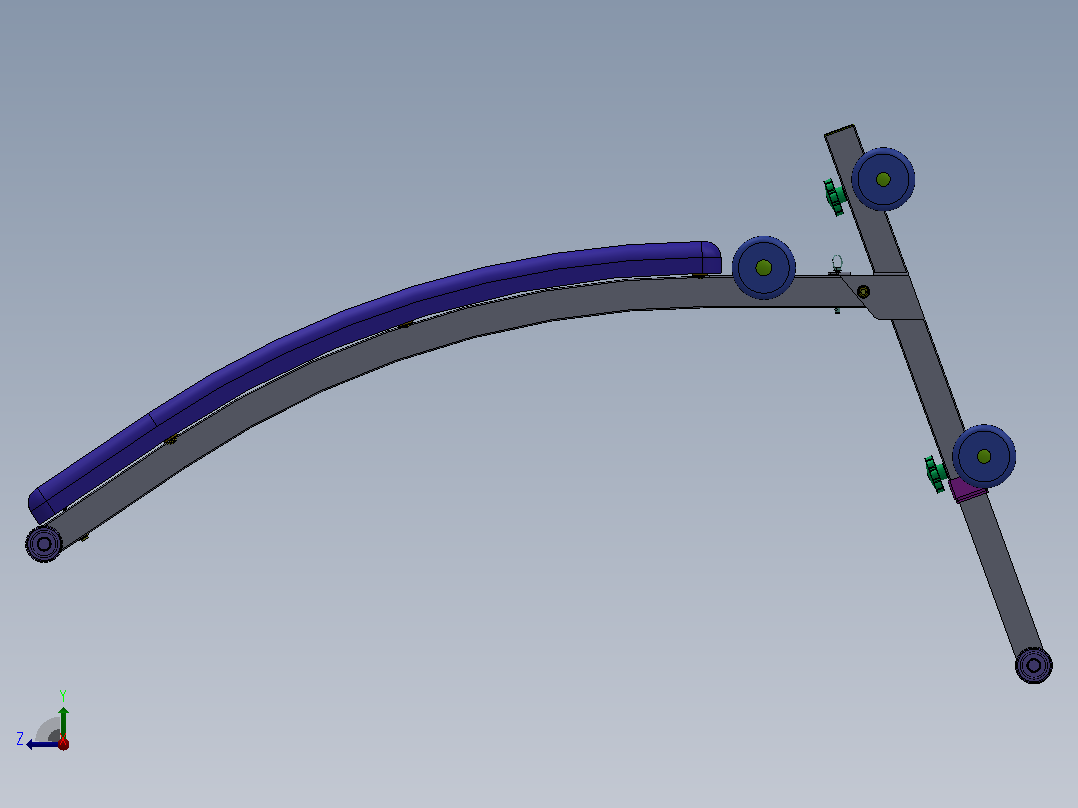Image resolution: width=1078 pixels, height=808 pixels.
Task: Select the lowest blue foam roller on the leg
Action: [984, 457]
